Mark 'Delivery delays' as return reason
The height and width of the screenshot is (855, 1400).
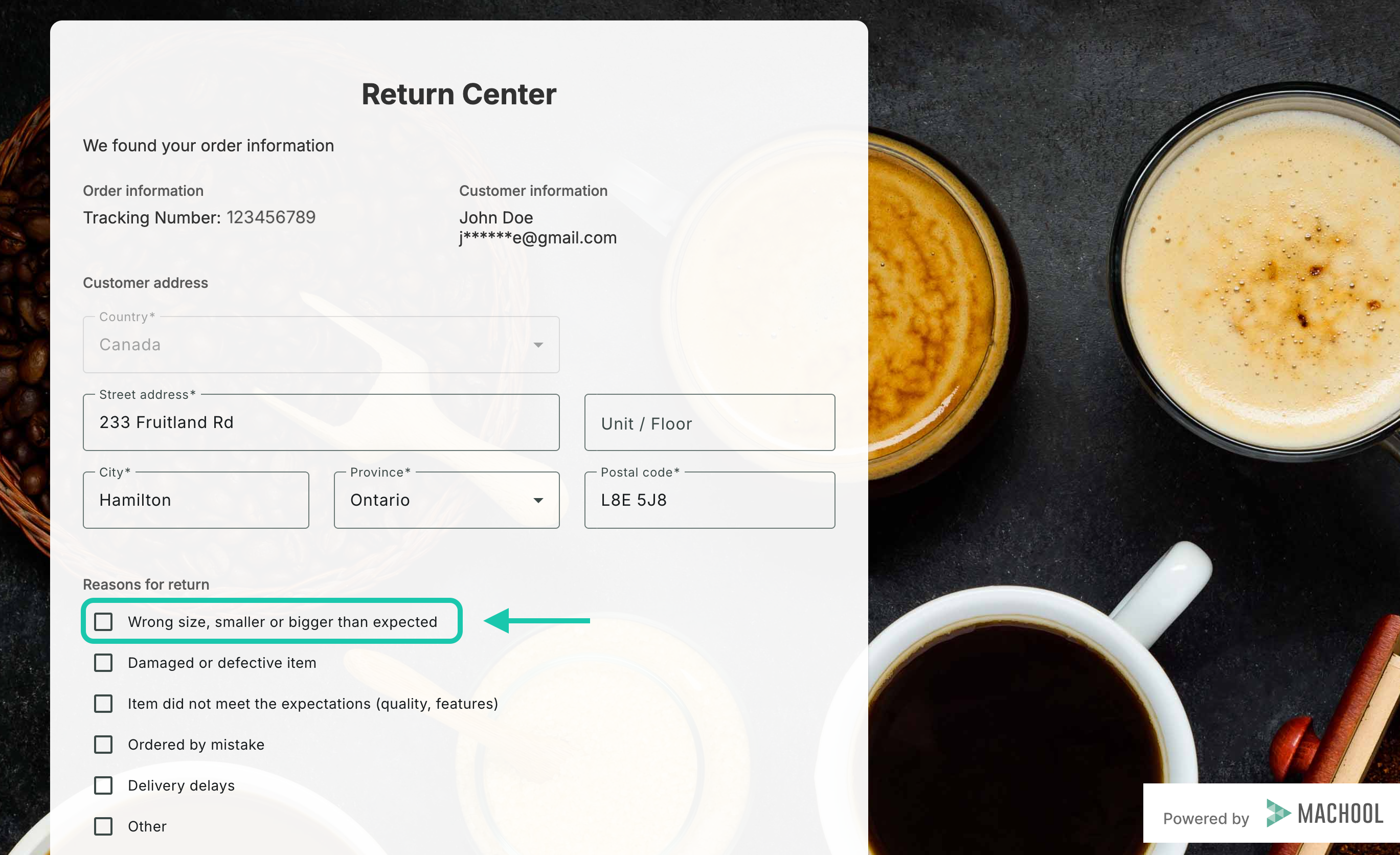pos(103,785)
